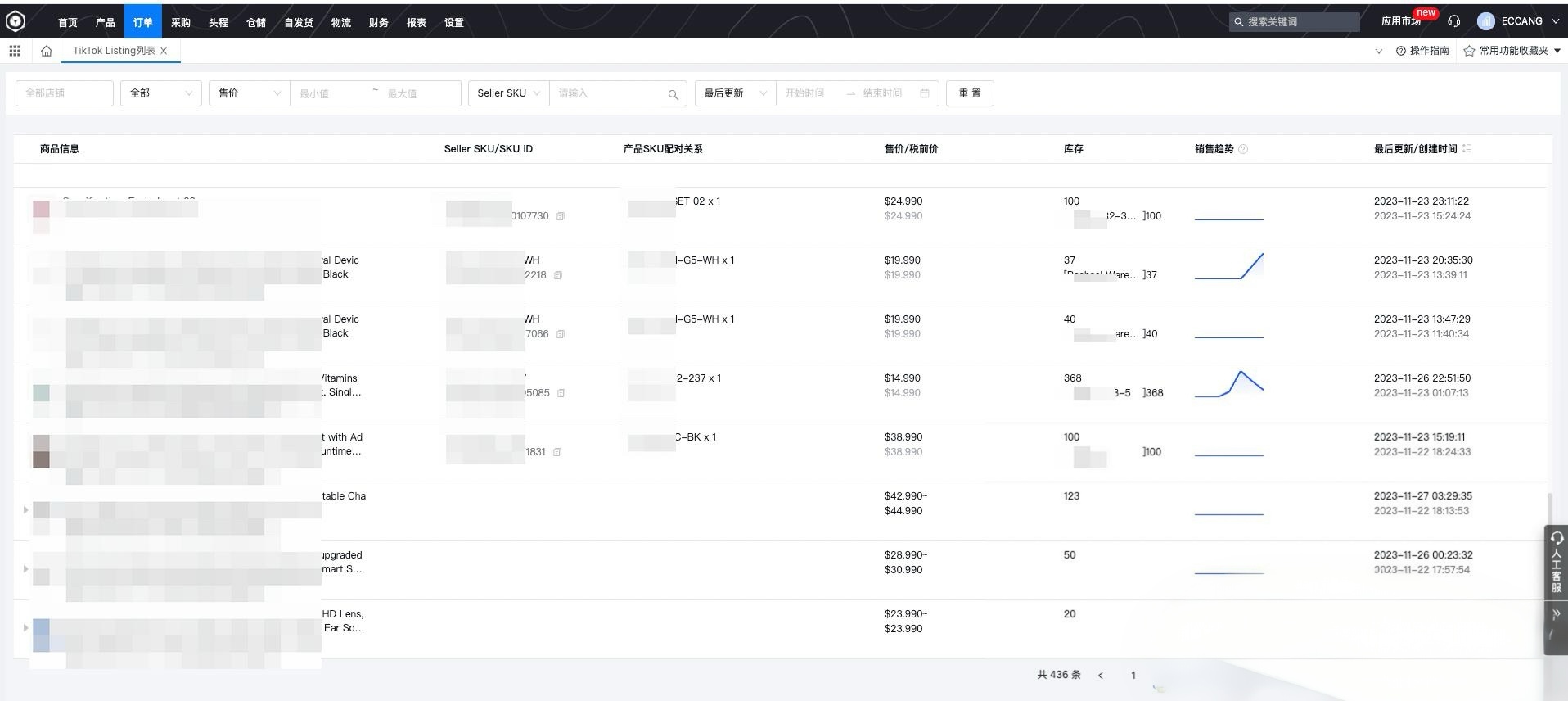Open the 自发货 menu
The image size is (1568, 701).
(299, 22)
